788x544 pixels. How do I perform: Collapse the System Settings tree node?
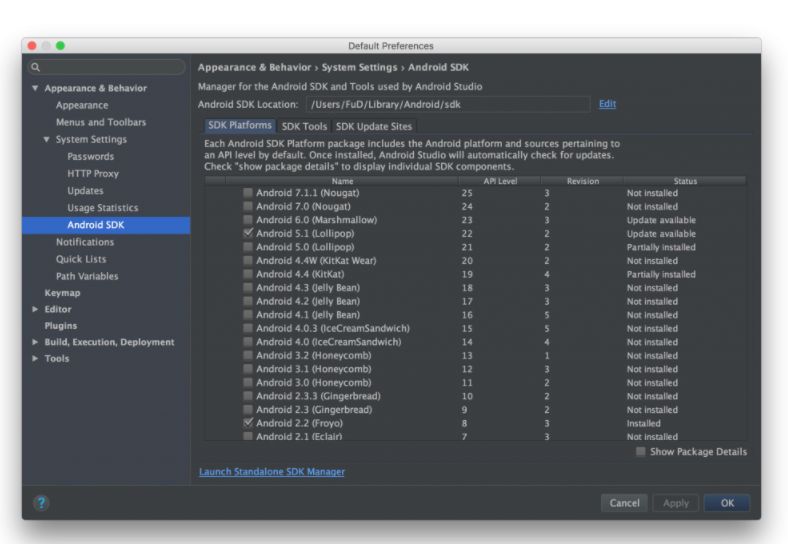[46, 139]
